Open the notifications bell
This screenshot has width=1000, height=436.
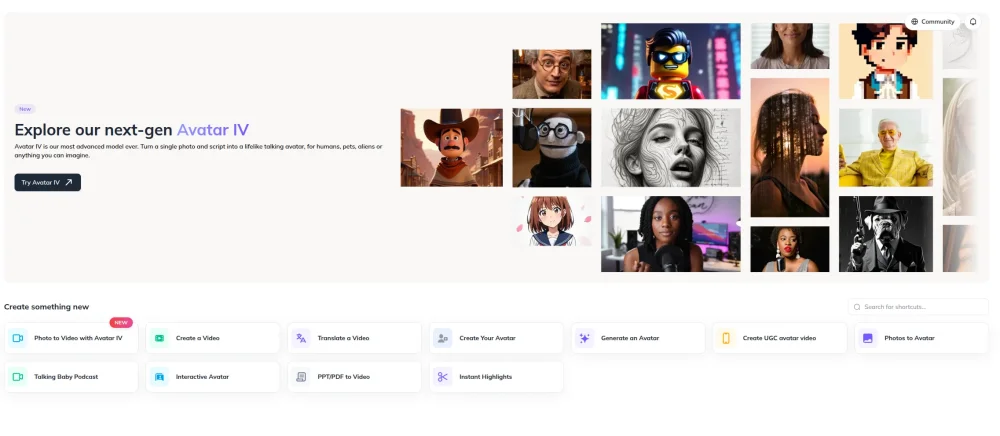(x=973, y=22)
